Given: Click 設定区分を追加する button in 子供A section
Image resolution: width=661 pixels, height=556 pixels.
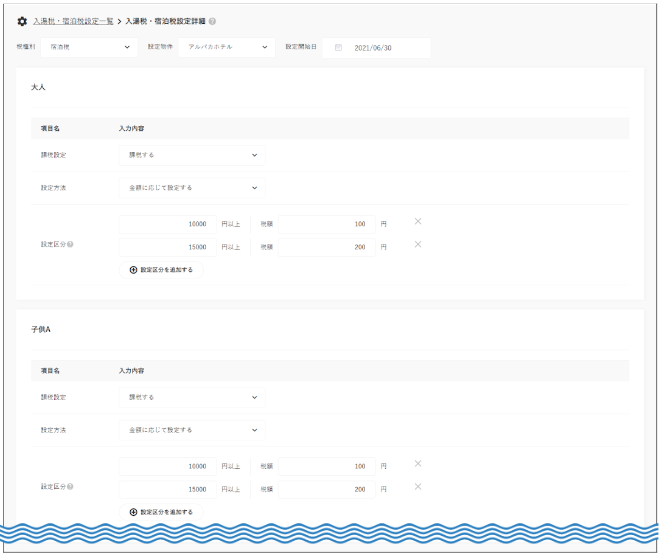Looking at the screenshot, I should coord(161,512).
